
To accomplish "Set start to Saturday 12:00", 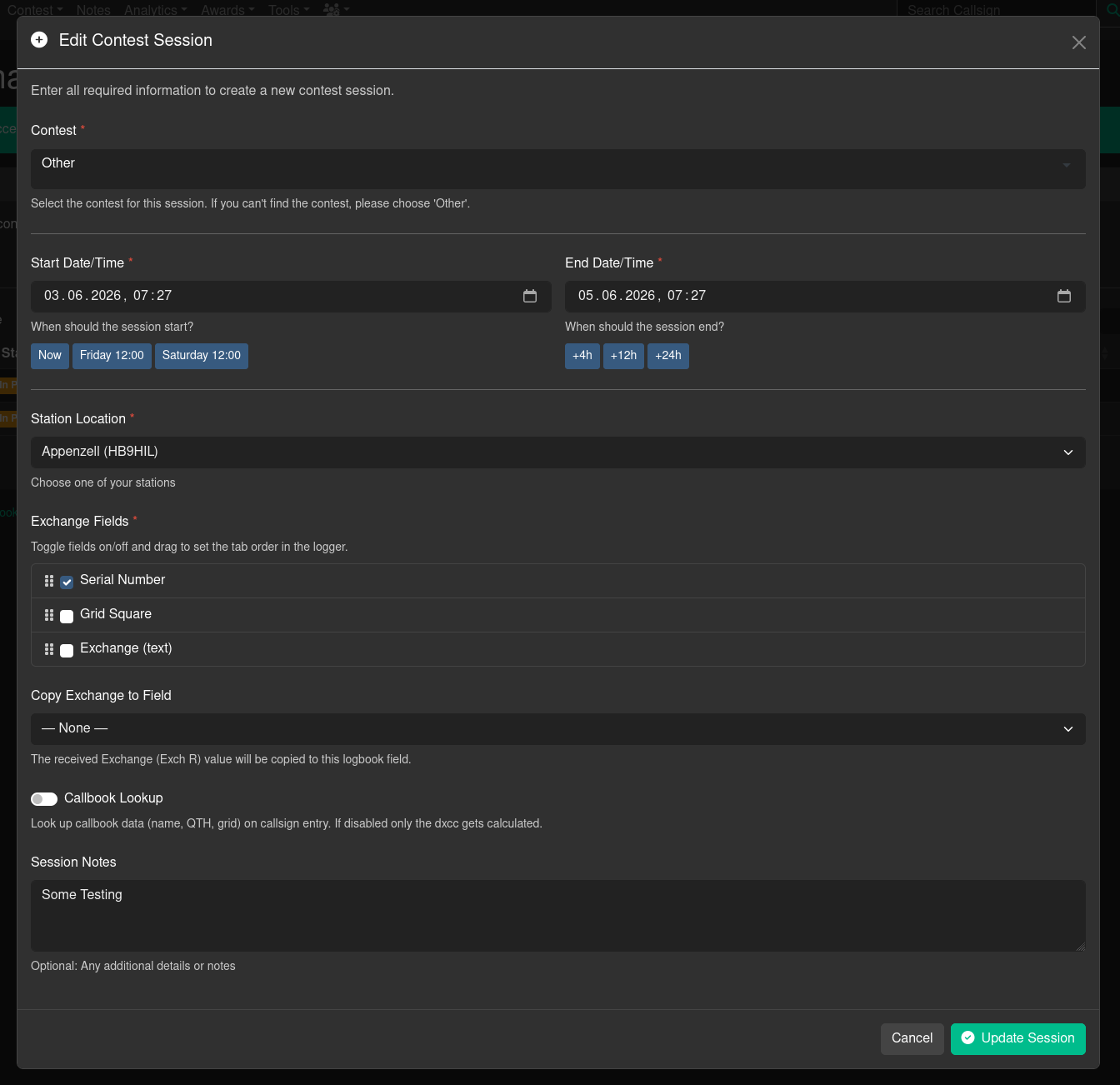I will (x=202, y=356).
